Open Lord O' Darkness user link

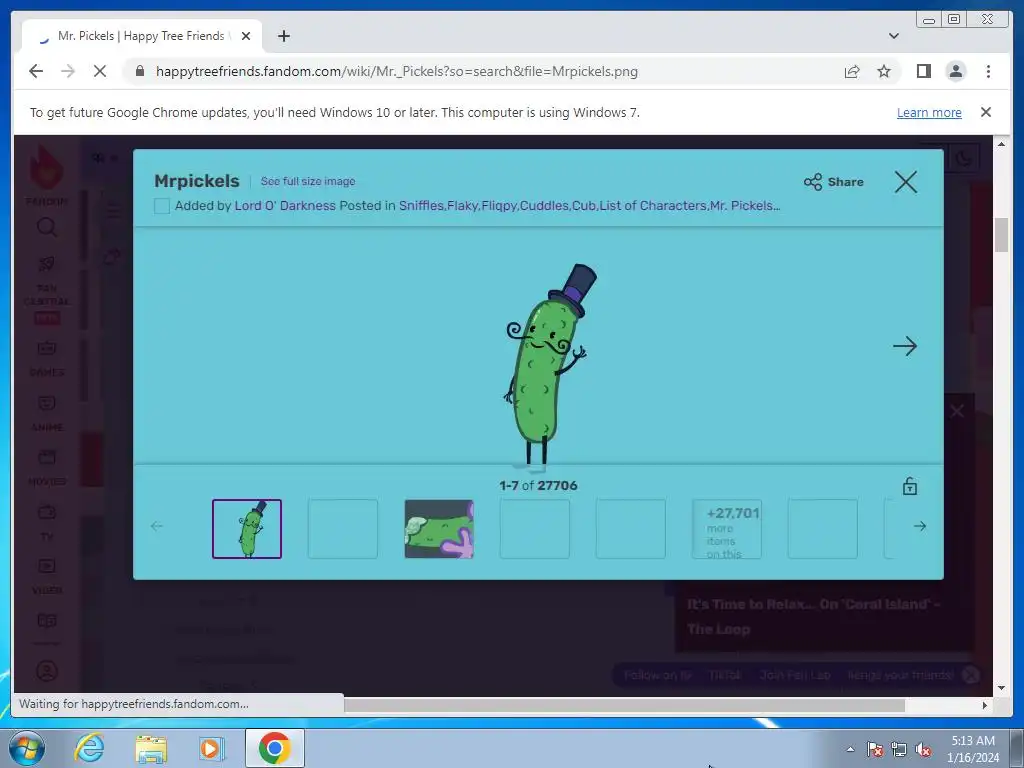pyautogui.click(x=285, y=206)
